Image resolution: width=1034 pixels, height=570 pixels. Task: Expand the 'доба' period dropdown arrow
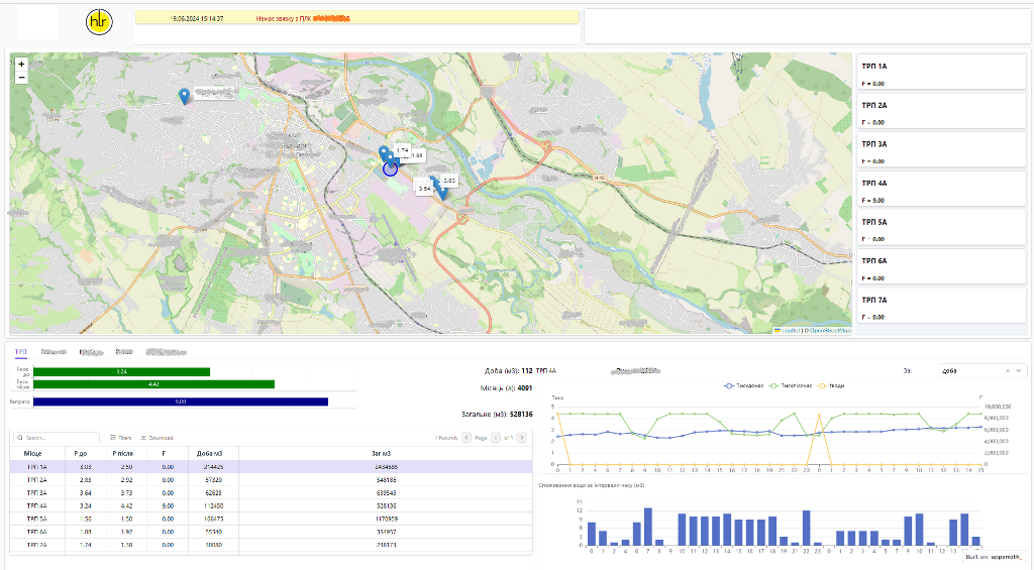pos(1019,371)
